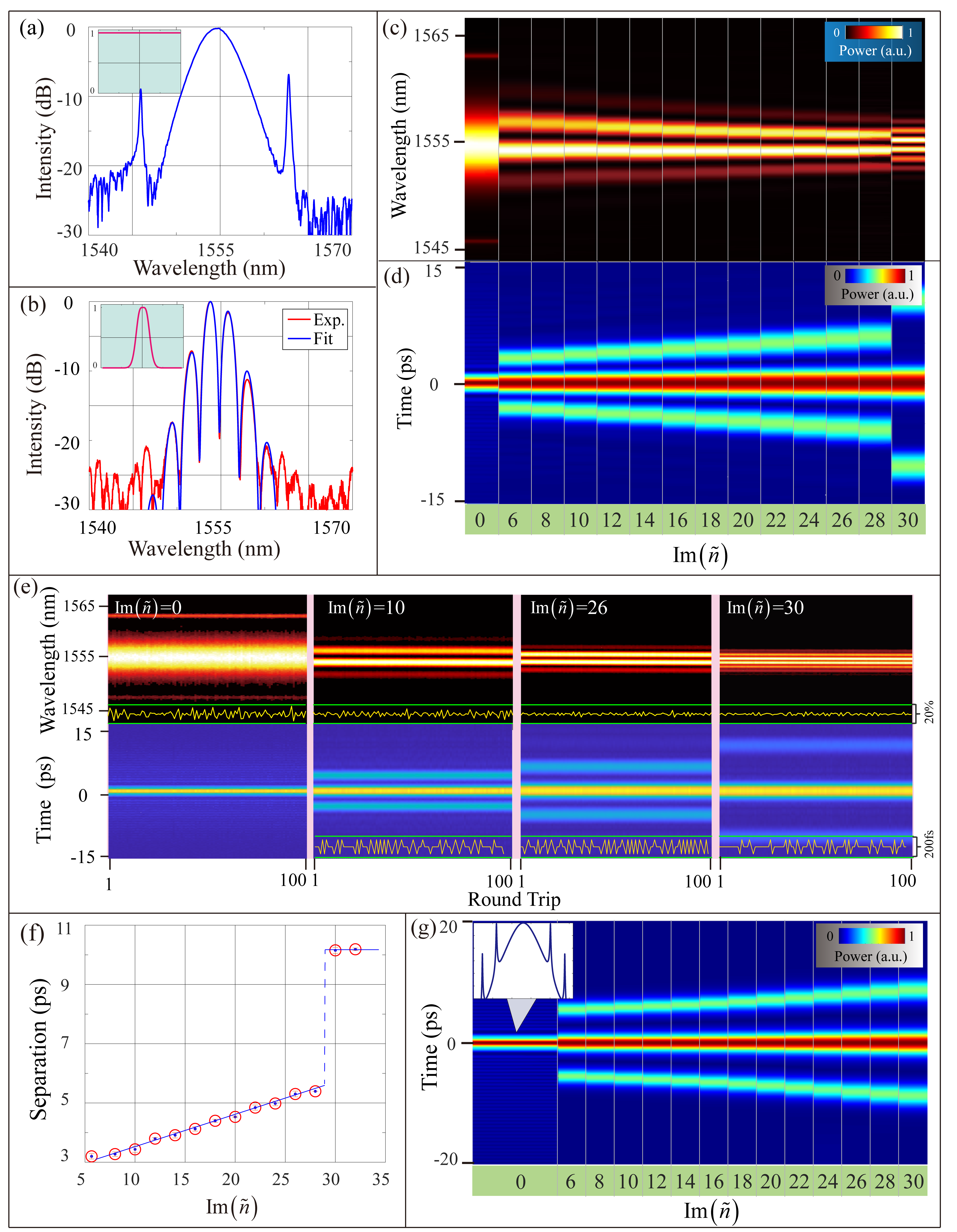Screen dimensions: 957x1232
Task: Click the 'Fit' legend entry in panel (b)
Action: coord(311,339)
